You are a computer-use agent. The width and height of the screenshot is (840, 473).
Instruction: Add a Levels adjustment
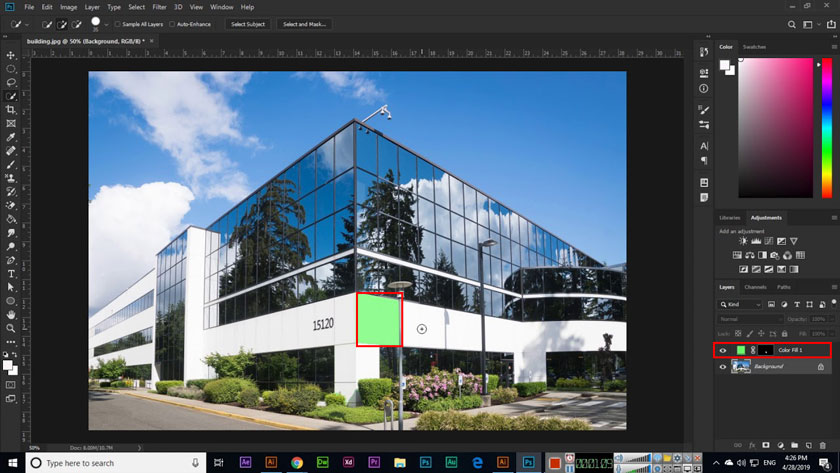click(756, 241)
